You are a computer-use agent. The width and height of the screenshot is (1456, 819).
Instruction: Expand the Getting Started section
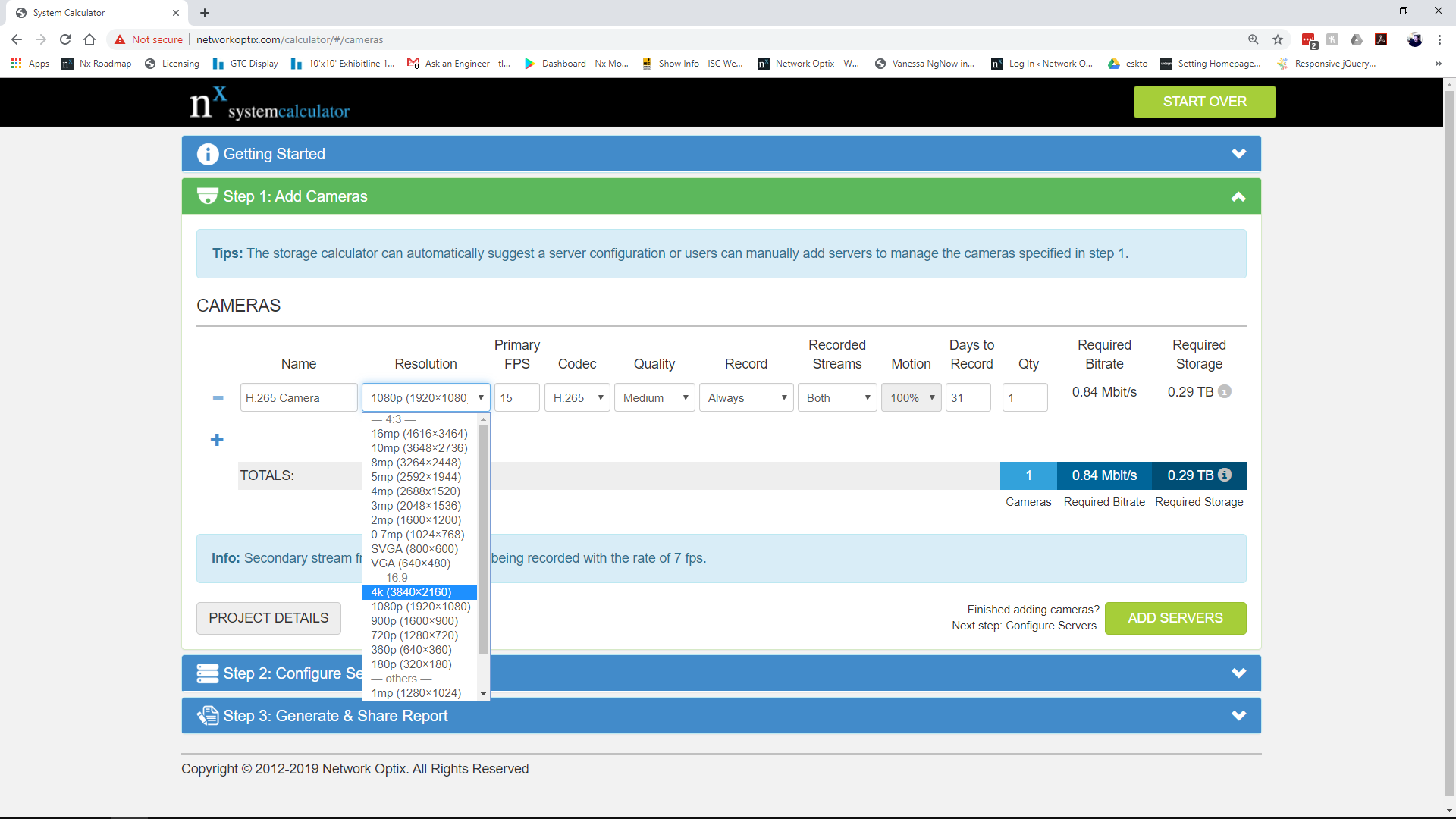tap(1239, 154)
